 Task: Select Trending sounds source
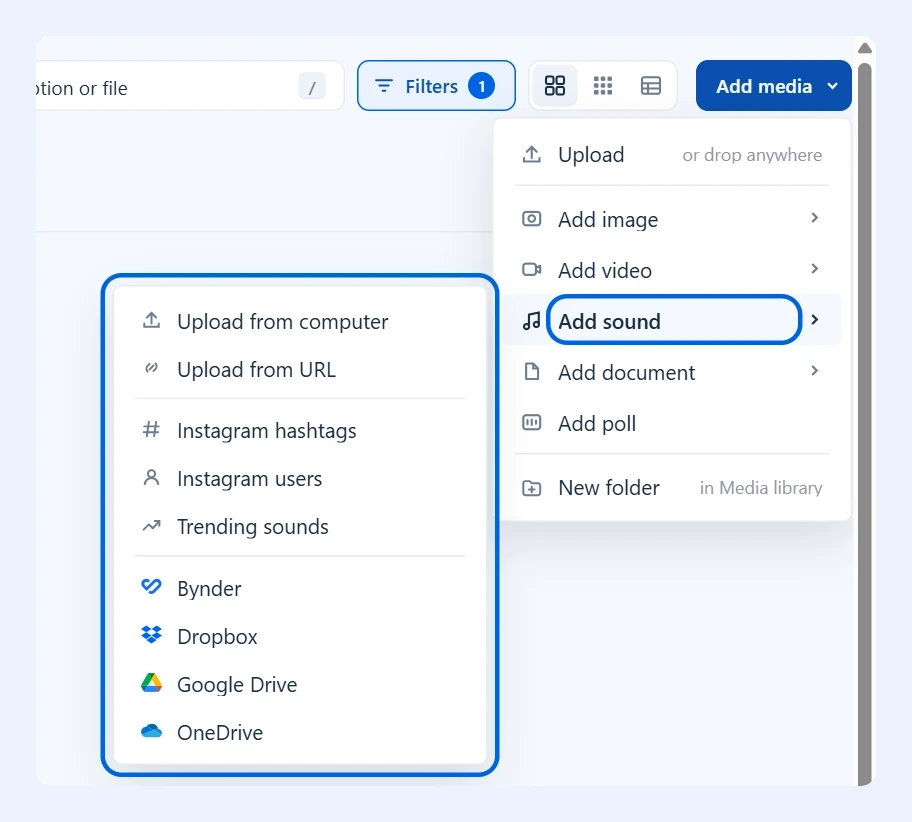pyautogui.click(x=300, y=526)
